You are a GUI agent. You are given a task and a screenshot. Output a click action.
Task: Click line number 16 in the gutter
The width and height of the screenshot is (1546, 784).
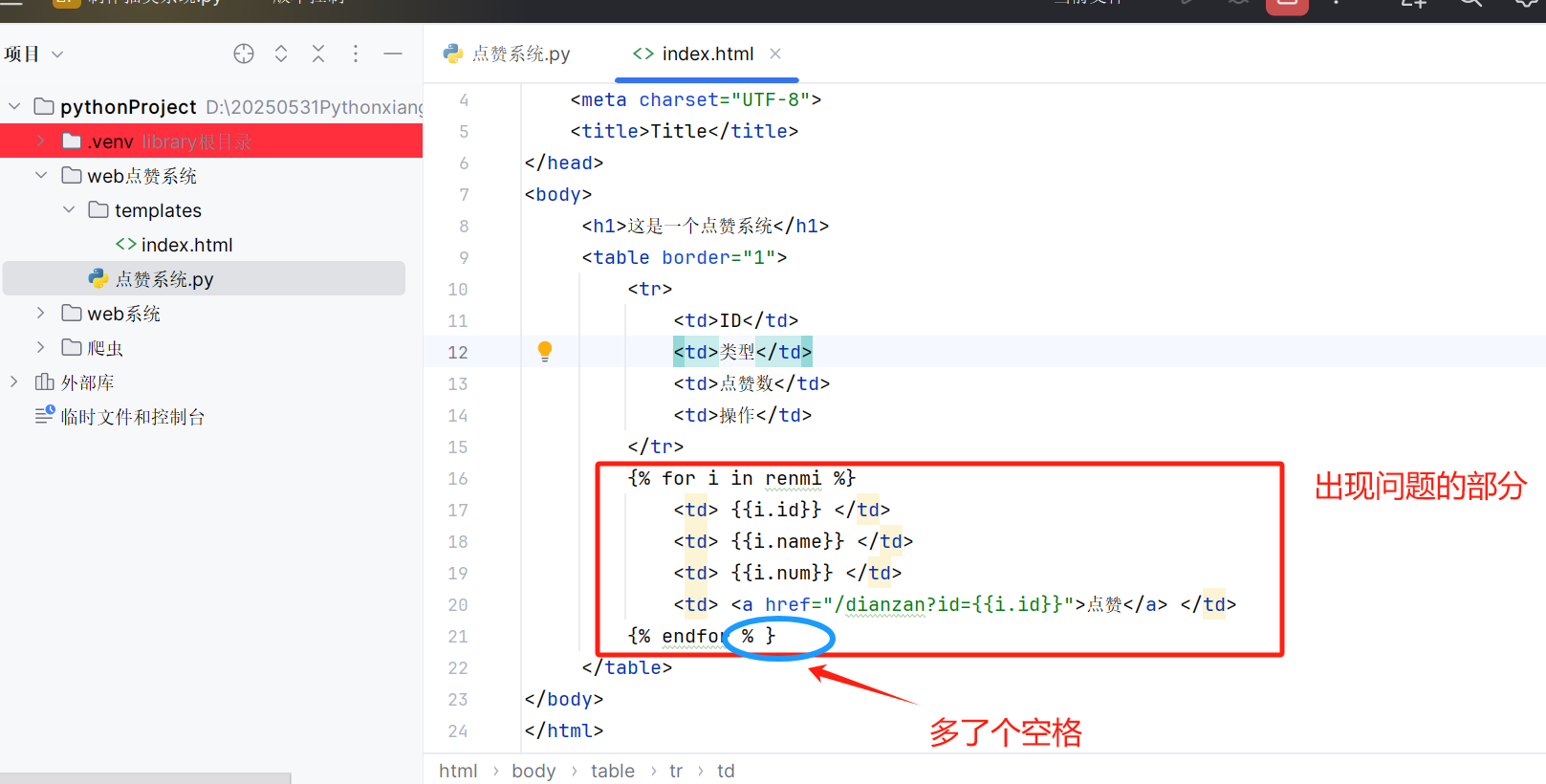(x=458, y=479)
